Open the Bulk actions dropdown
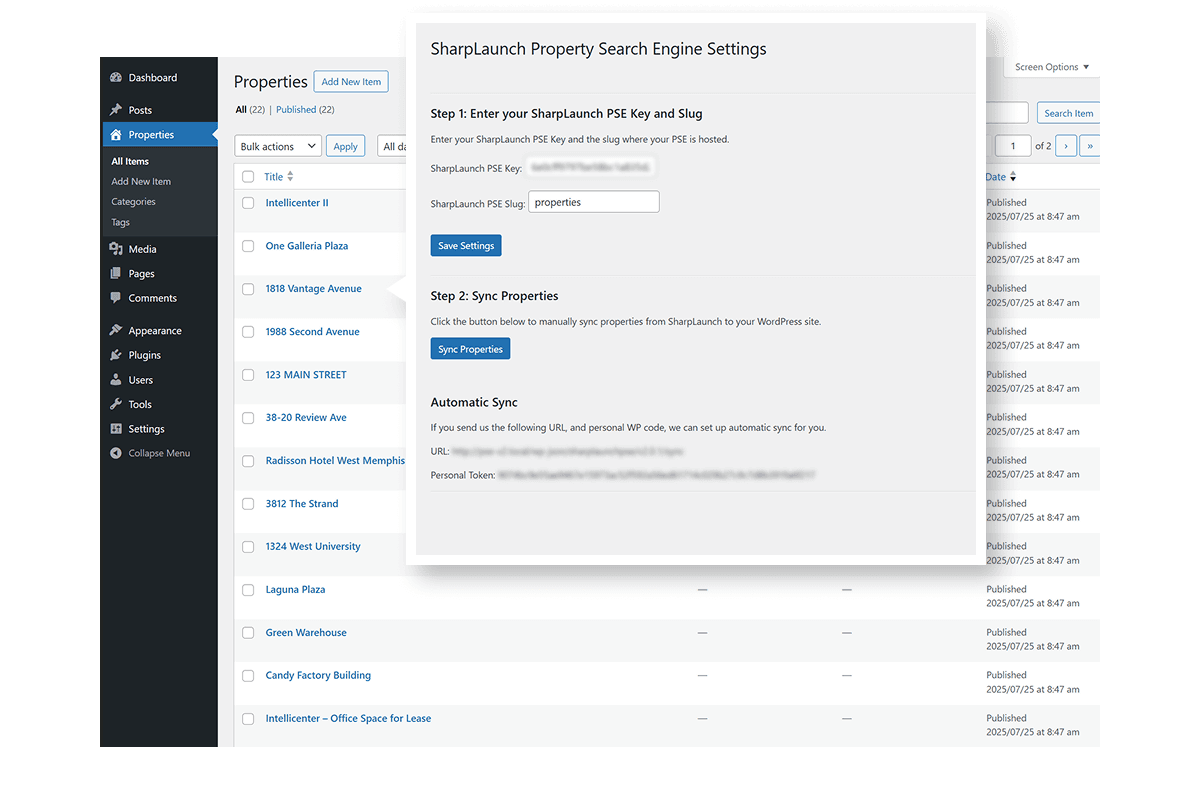1200x802 pixels. tap(278, 146)
